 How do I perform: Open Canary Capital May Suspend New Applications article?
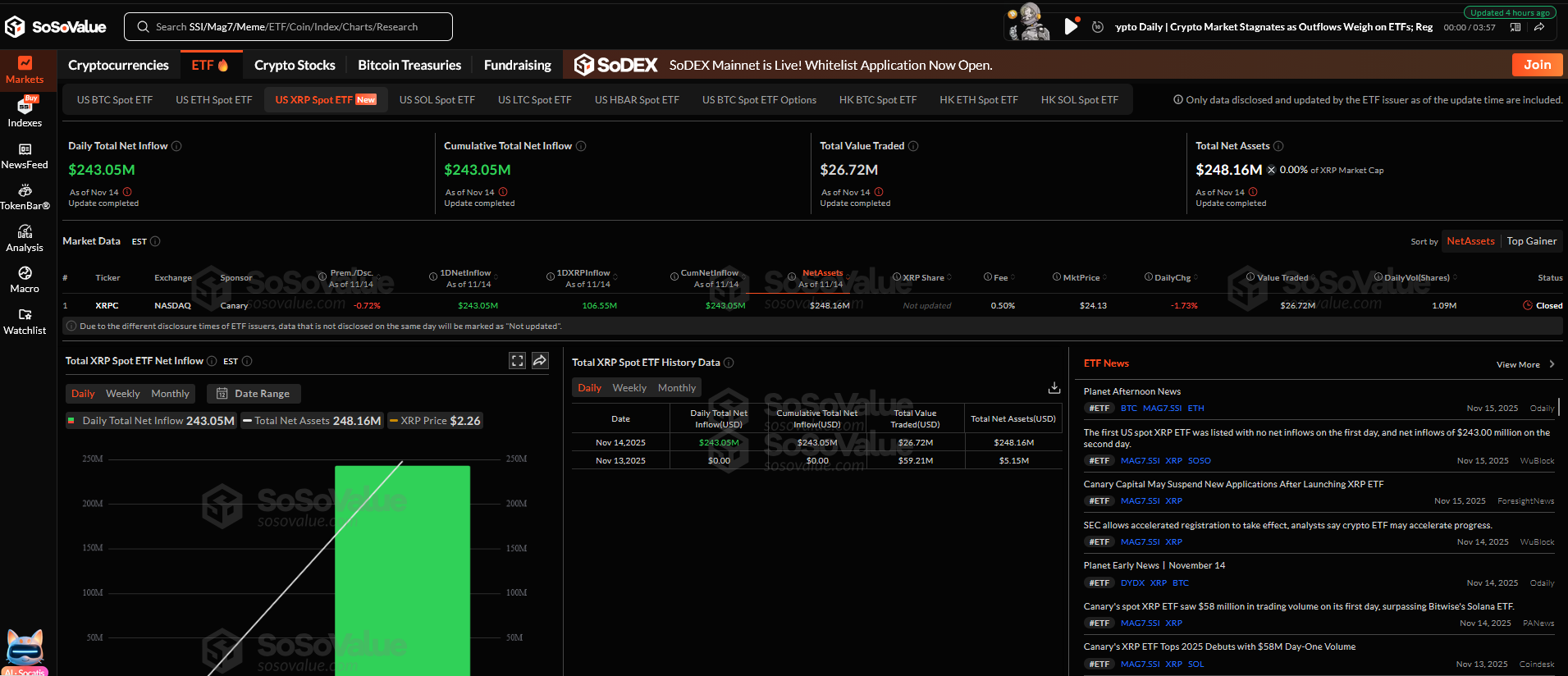(1233, 484)
